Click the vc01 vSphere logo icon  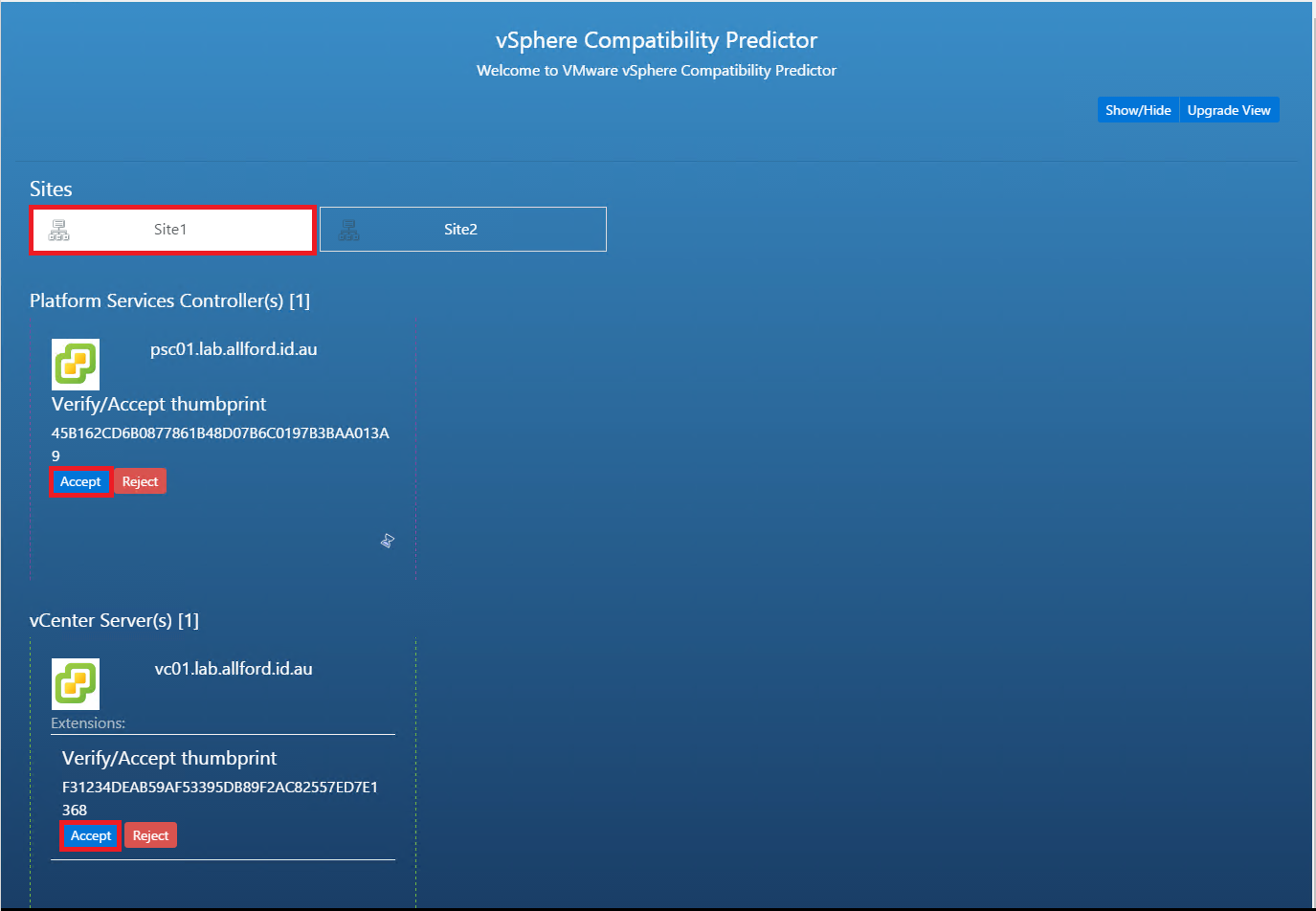(76, 684)
